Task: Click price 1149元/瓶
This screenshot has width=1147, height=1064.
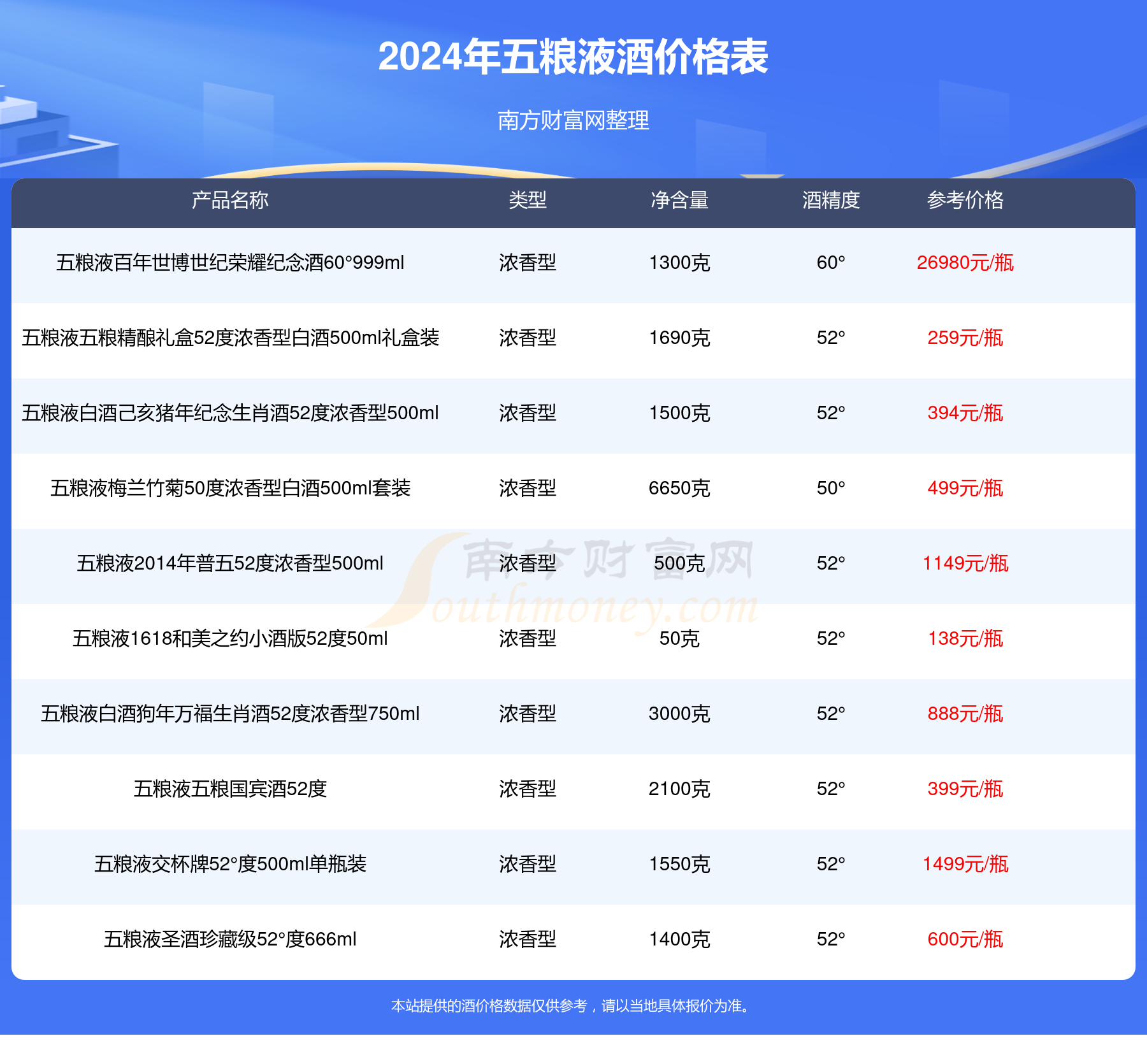Action: pyautogui.click(x=965, y=563)
